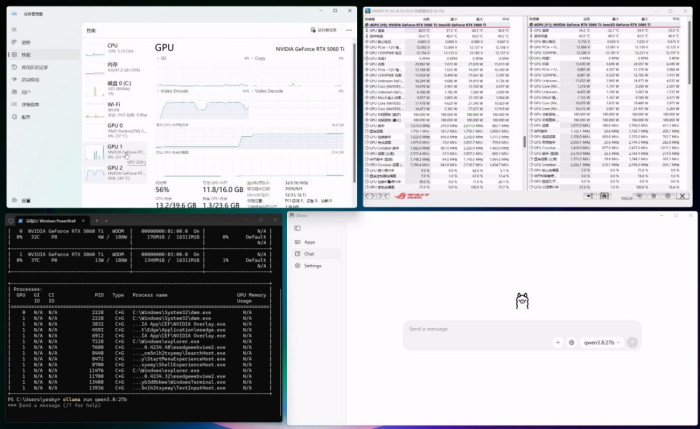The height and width of the screenshot is (429, 700).
Task: Click the plus attach icon in Ollama
Action: click(x=558, y=342)
